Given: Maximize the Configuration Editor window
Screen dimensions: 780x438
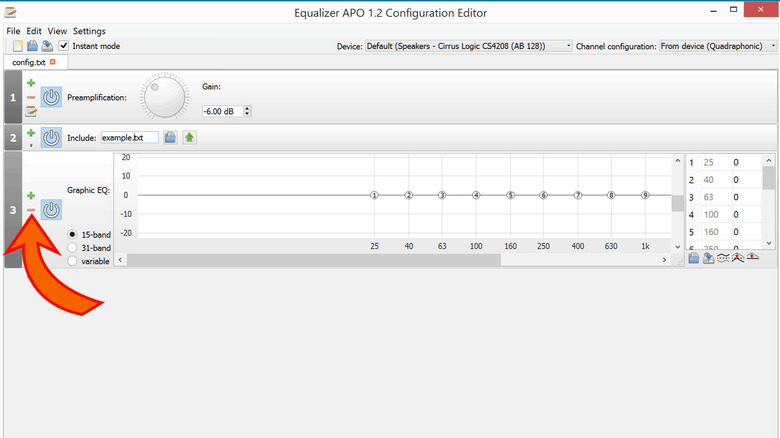Looking at the screenshot, I should (733, 10).
